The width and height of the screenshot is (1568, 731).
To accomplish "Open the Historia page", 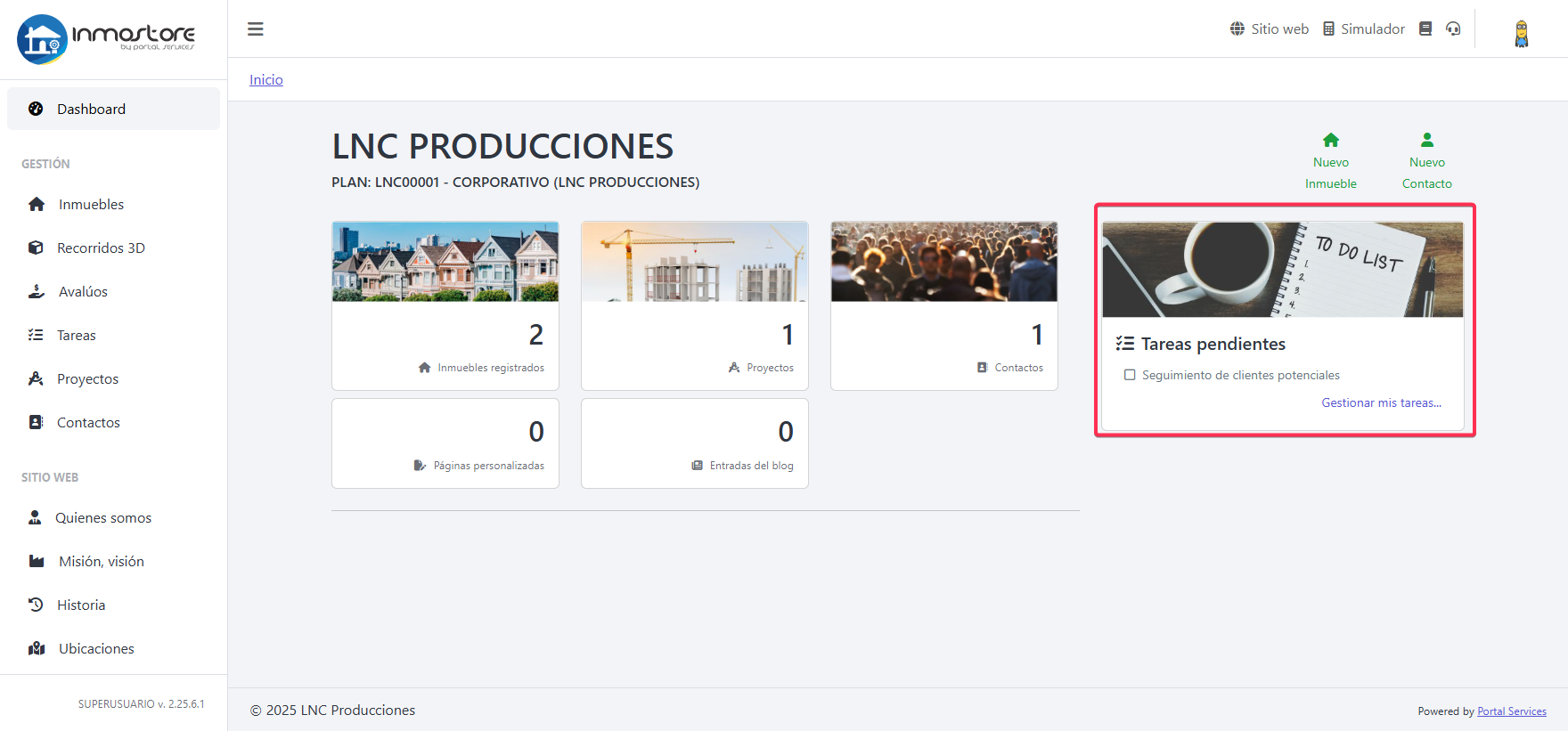I will (113, 605).
